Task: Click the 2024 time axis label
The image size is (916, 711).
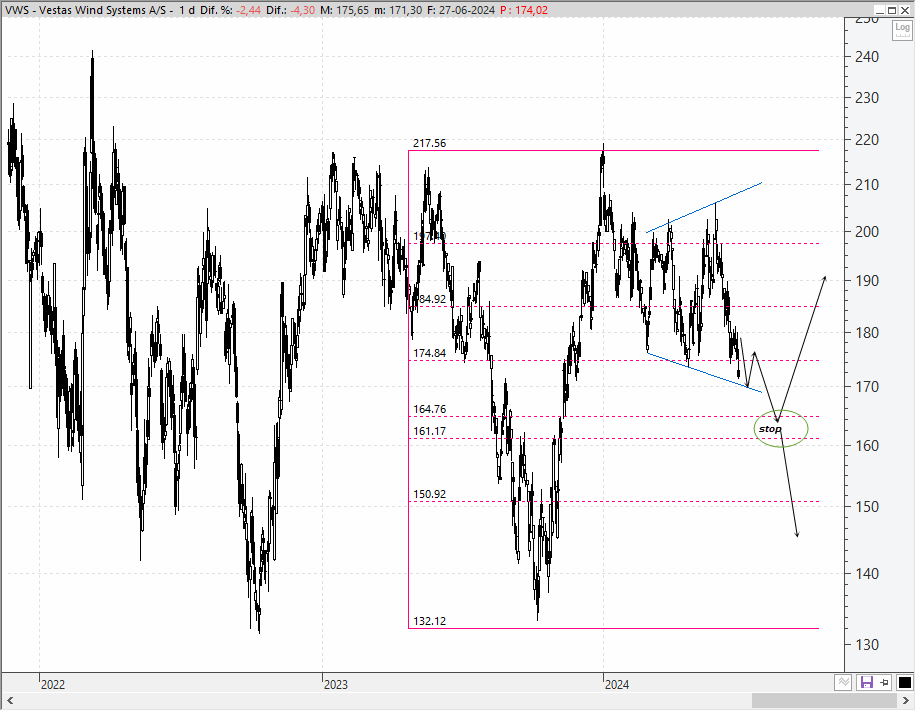Action: click(617, 685)
